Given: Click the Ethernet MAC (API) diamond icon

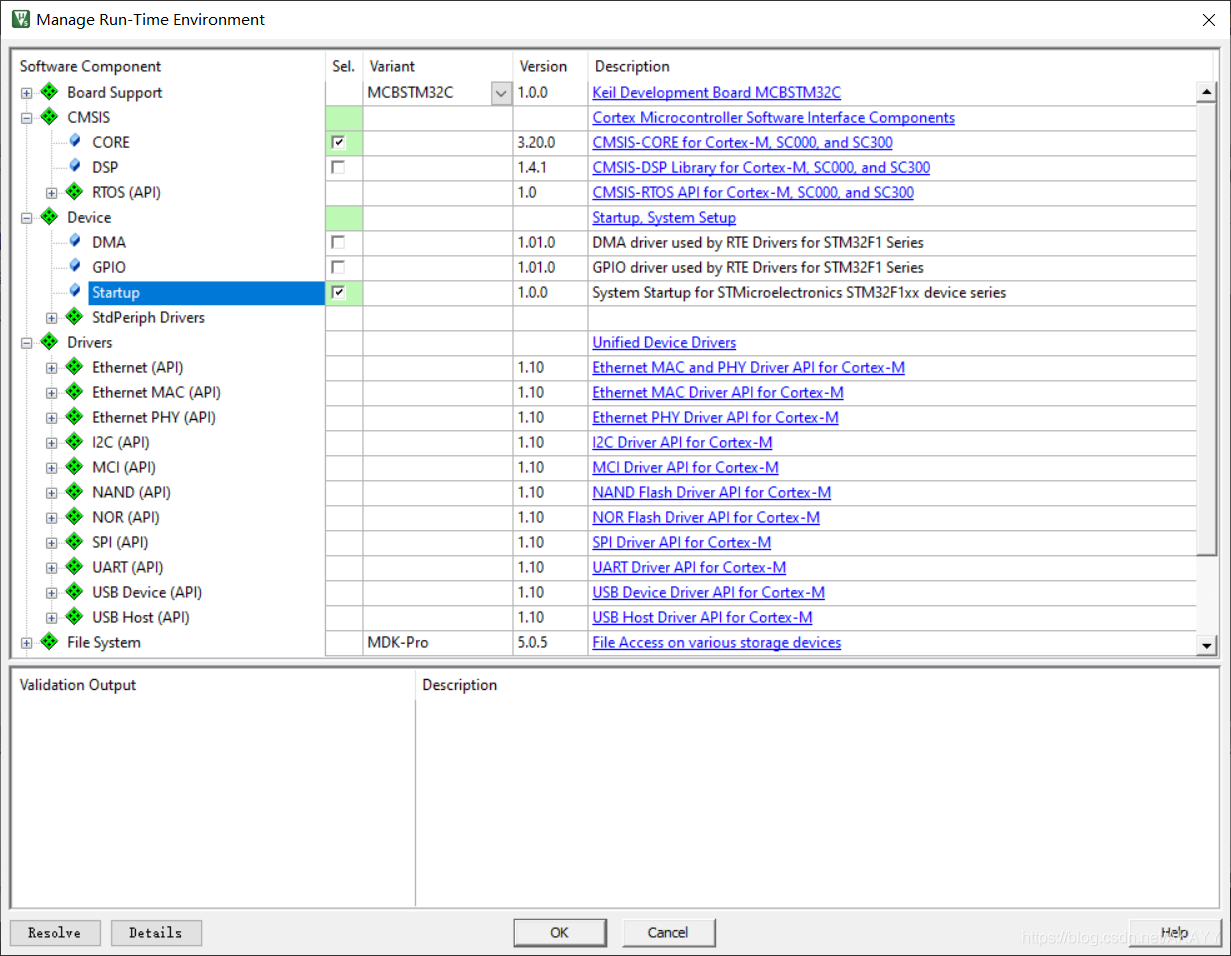Looking at the screenshot, I should pos(75,392).
